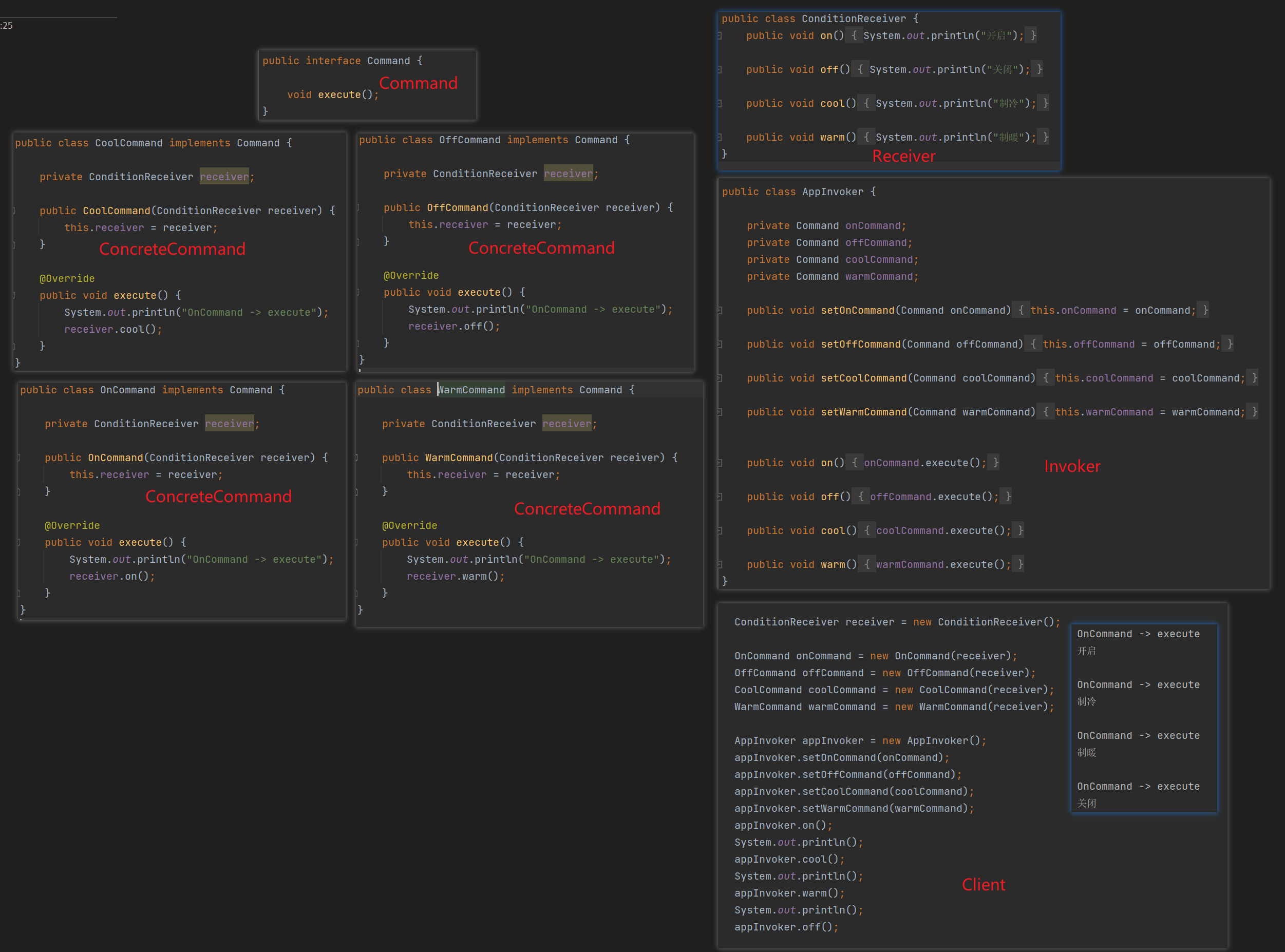Click 'WarmCommand warmCommand = new WarmCommand(receiver);' line
1285x952 pixels.
point(894,707)
